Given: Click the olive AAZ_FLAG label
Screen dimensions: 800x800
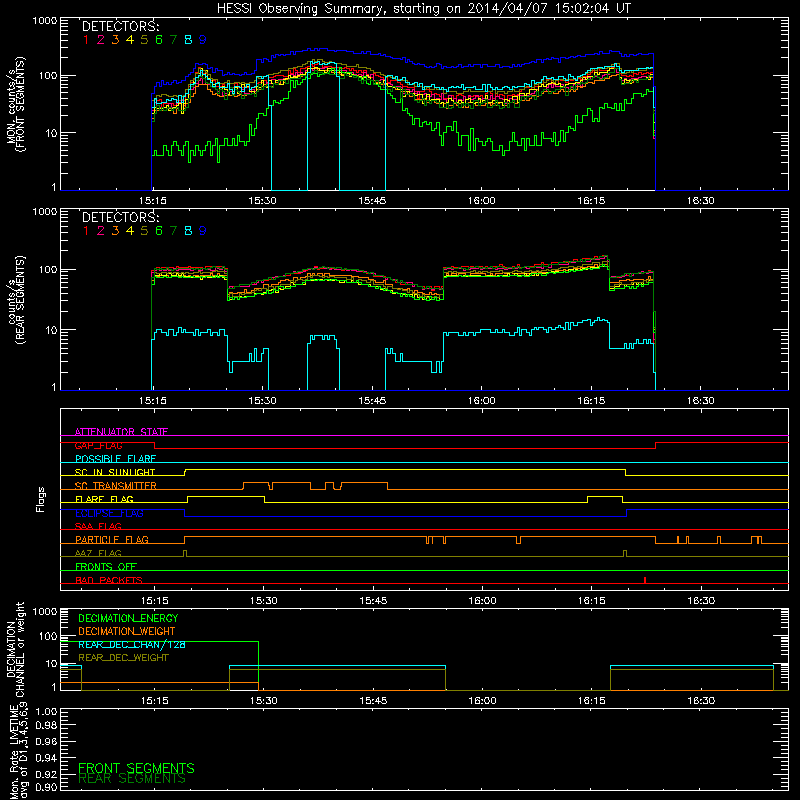Looking at the screenshot, I should point(98,553).
